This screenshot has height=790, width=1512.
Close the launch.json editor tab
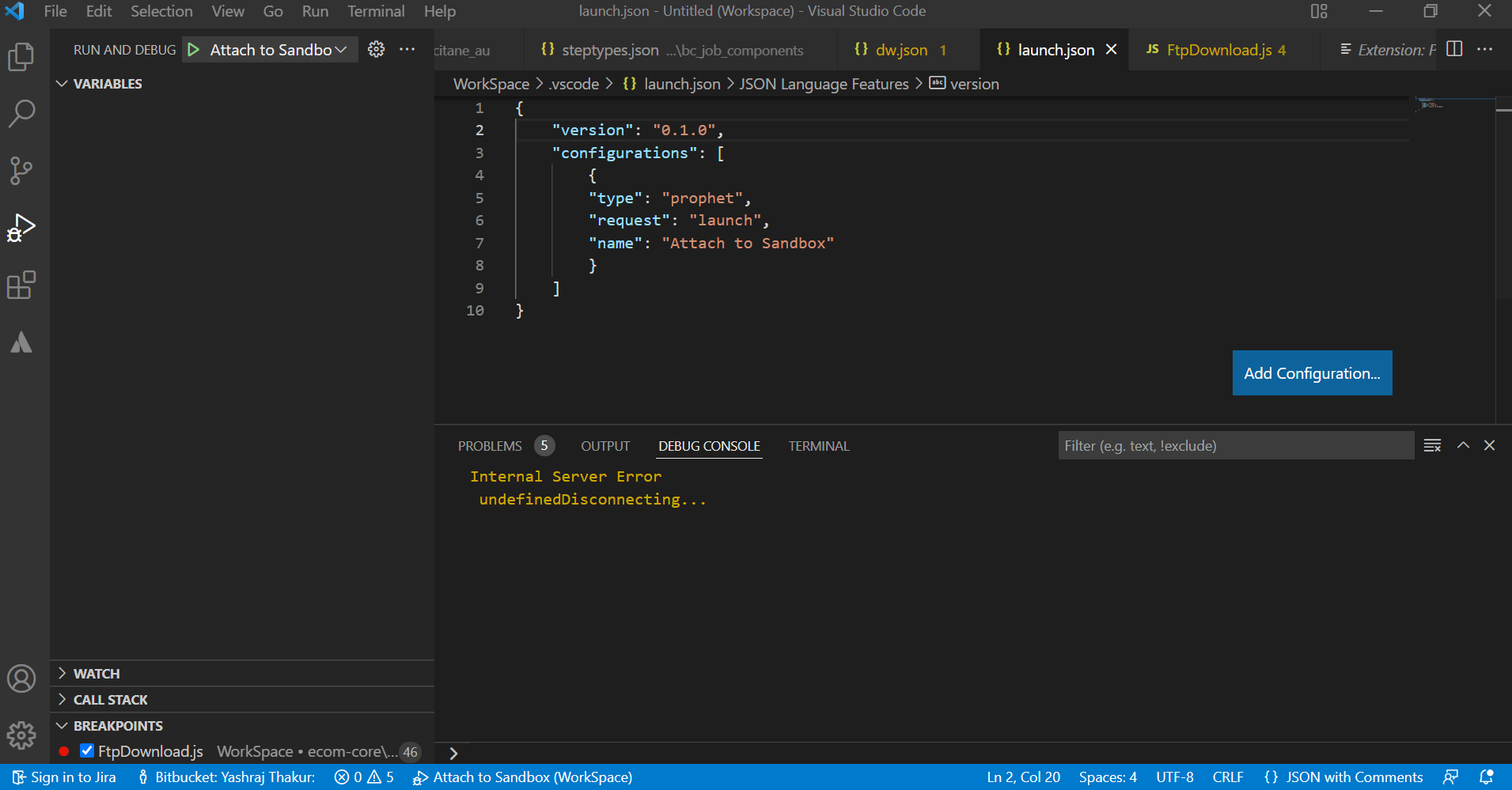pos(1111,49)
